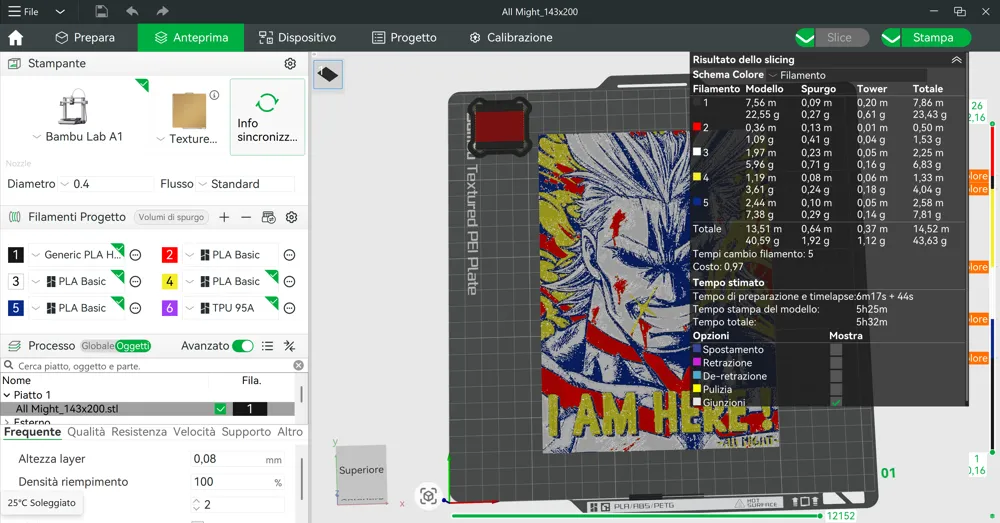Open nozzle Diametro 0.4 dropdown
Image resolution: width=1000 pixels, height=523 pixels.
pyautogui.click(x=106, y=184)
